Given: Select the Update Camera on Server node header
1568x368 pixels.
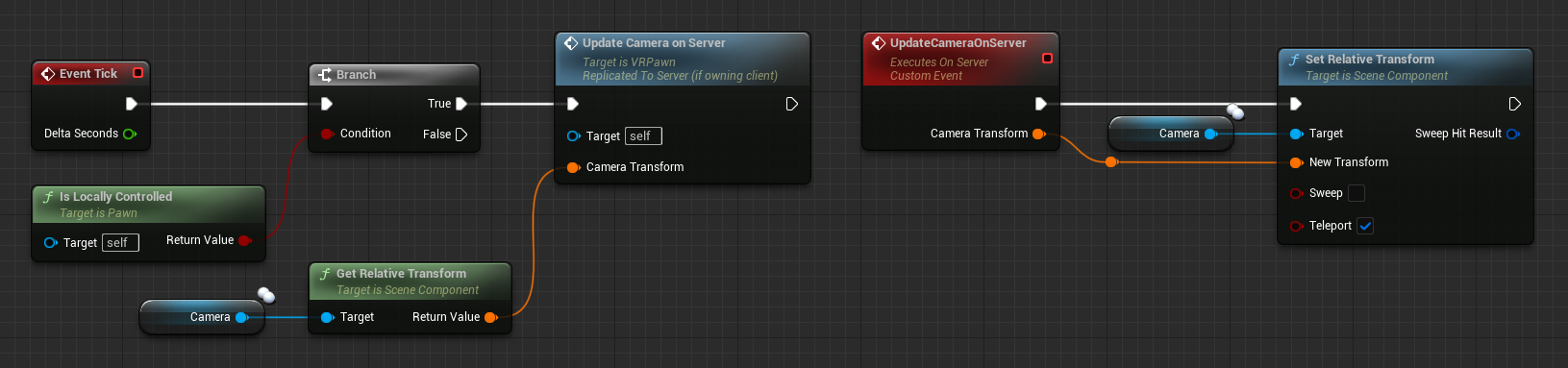Looking at the screenshot, I should (x=683, y=59).
